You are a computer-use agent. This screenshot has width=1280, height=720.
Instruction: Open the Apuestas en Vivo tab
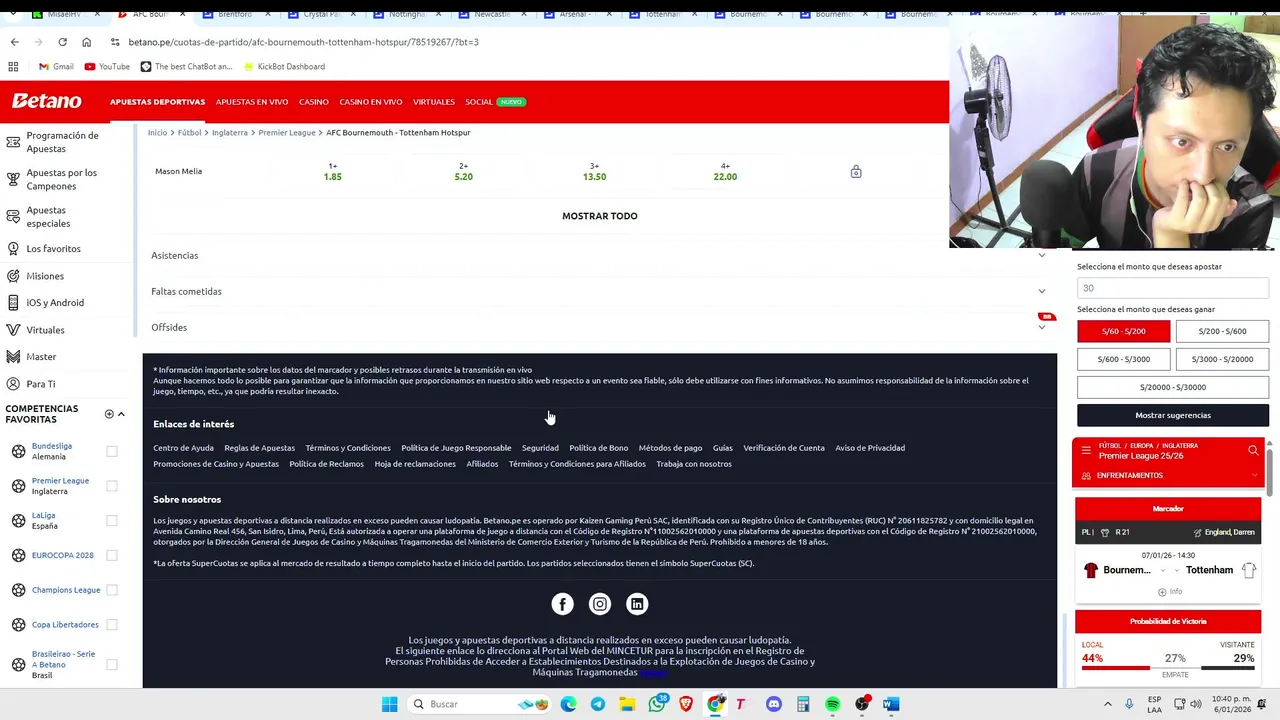point(252,102)
